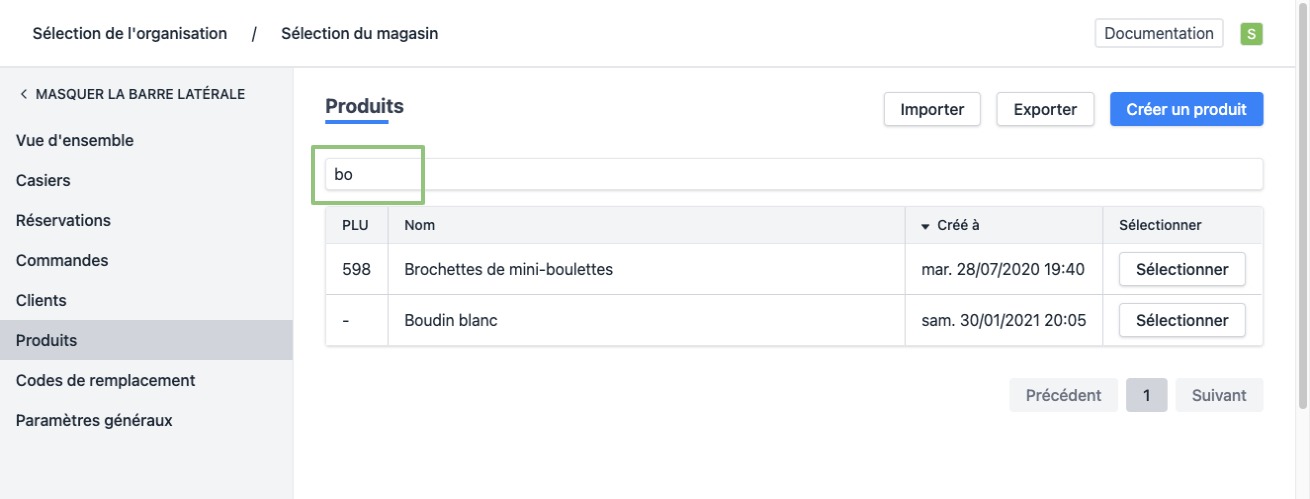The width and height of the screenshot is (1310, 499).
Task: Go to Paramètres généraux
Action: (94, 421)
